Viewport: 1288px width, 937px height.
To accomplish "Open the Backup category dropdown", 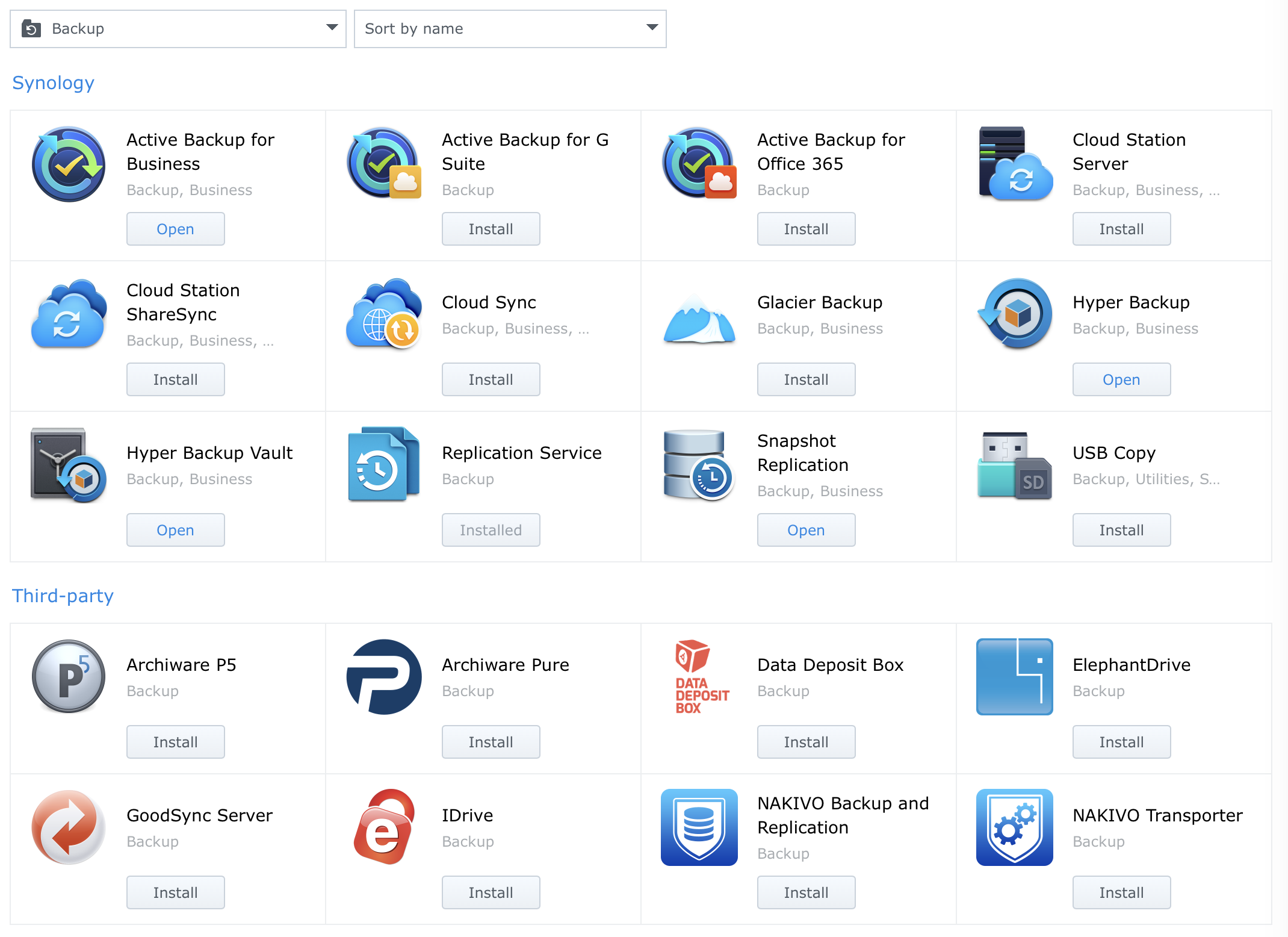I will [178, 29].
